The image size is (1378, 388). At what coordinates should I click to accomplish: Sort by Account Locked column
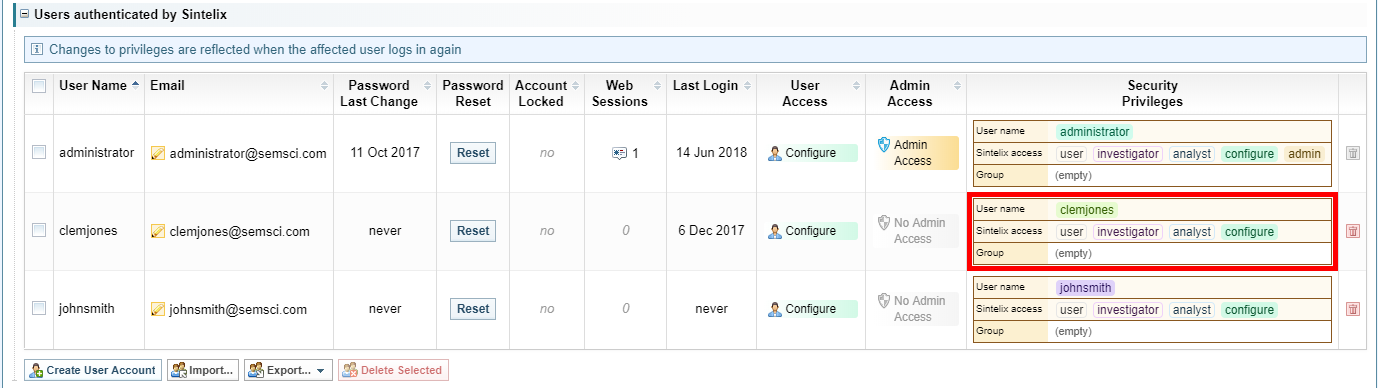pyautogui.click(x=546, y=93)
